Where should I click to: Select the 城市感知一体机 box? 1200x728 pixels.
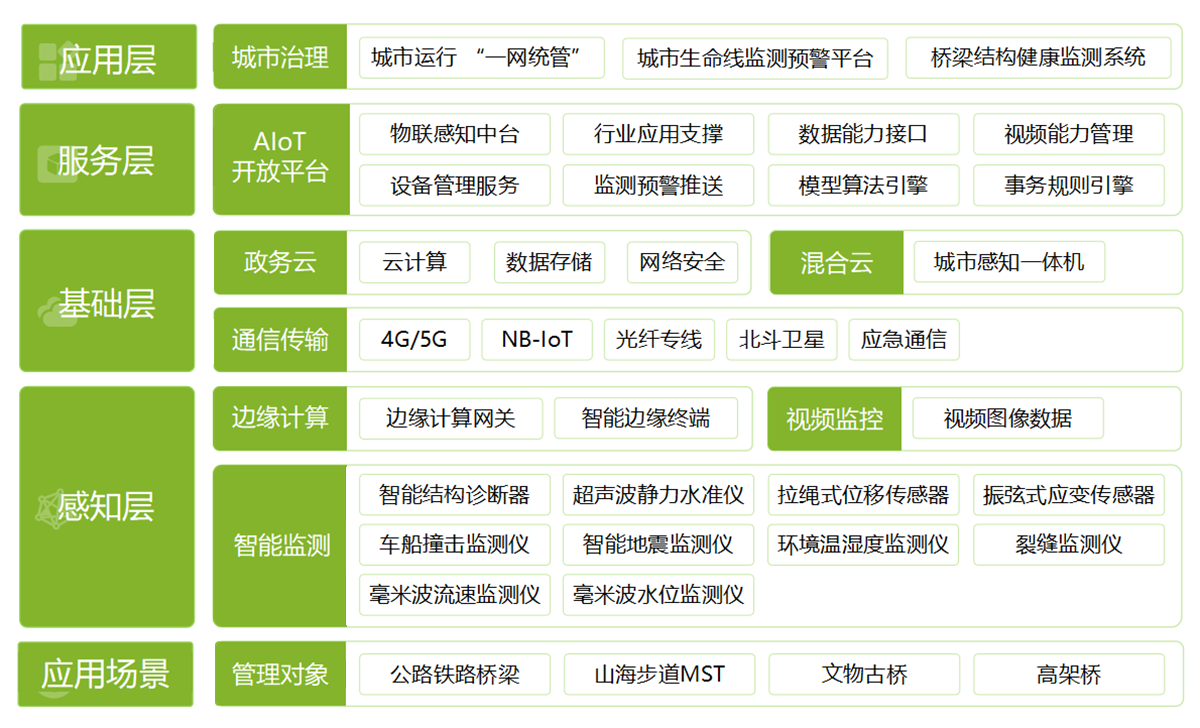point(1009,263)
